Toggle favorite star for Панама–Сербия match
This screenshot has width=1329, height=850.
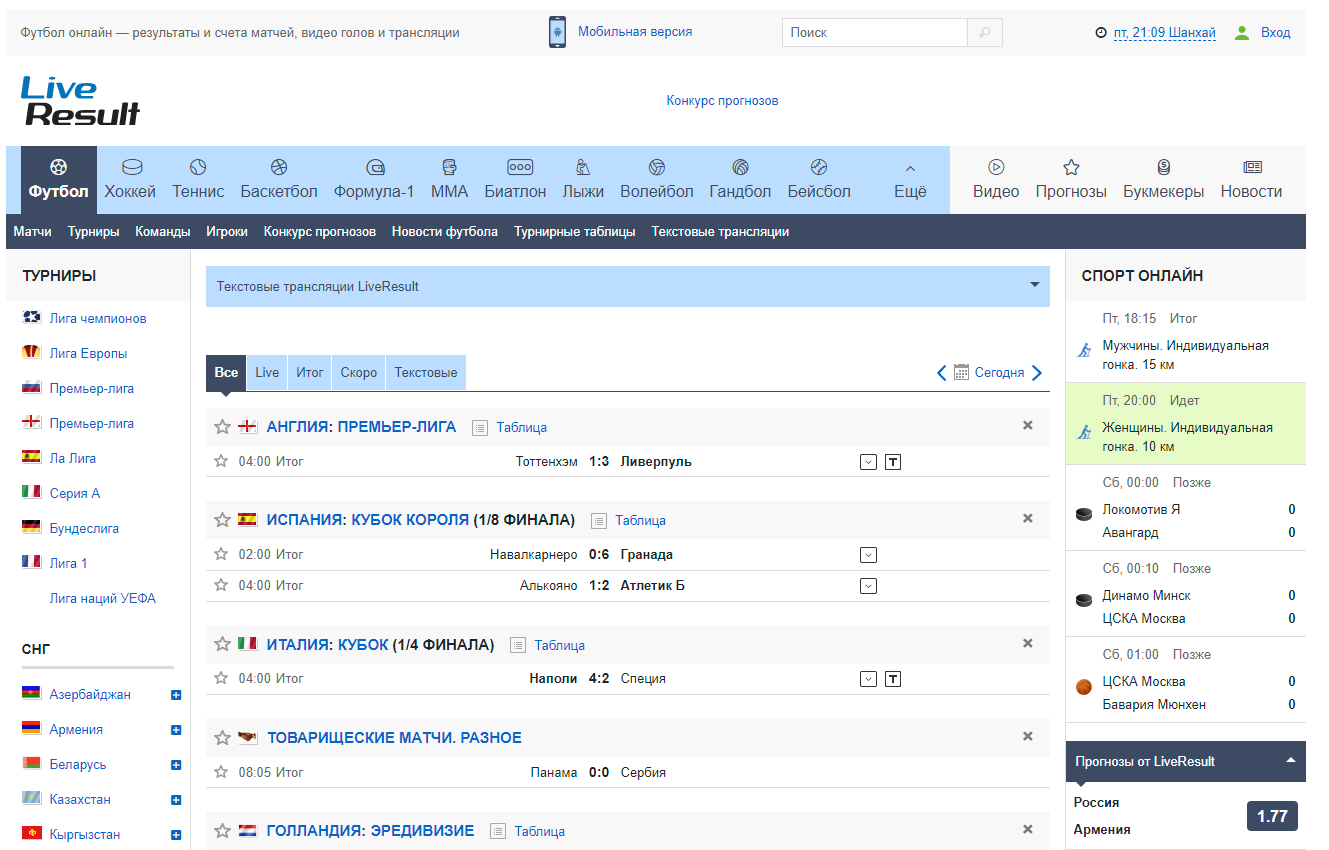pyautogui.click(x=222, y=773)
